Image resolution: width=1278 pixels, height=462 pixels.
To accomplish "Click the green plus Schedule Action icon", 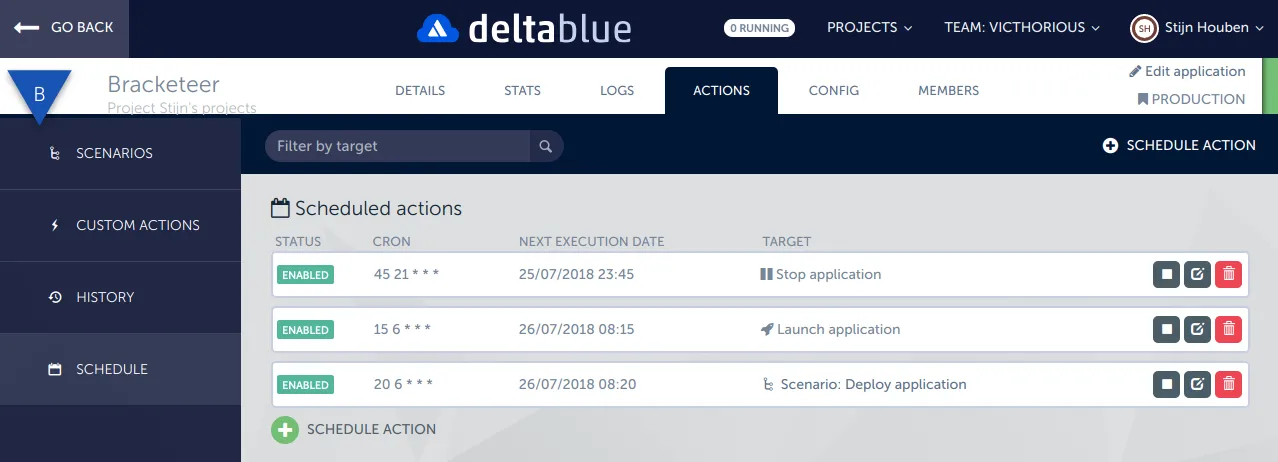I will pyautogui.click(x=285, y=429).
